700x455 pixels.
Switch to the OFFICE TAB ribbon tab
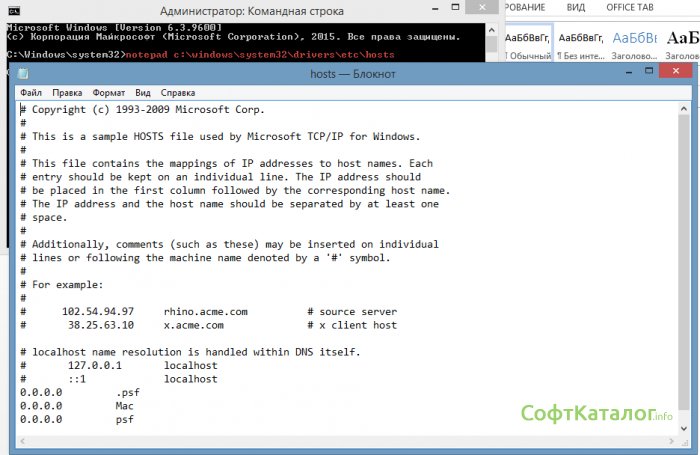pyautogui.click(x=632, y=8)
